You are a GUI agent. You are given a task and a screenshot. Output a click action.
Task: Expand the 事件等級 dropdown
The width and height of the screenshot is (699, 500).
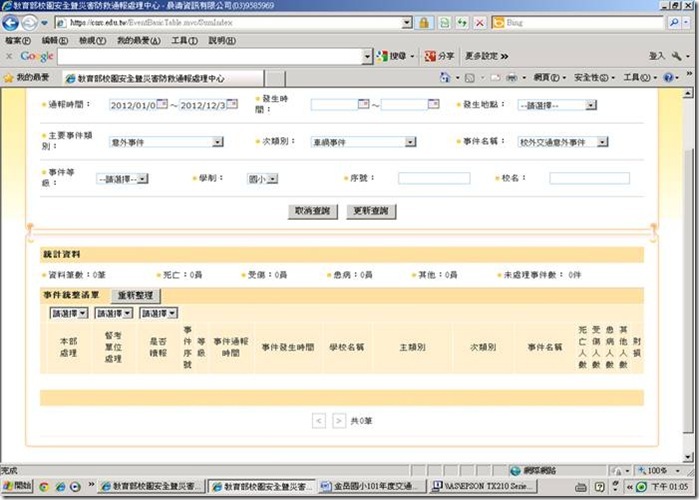[142, 179]
